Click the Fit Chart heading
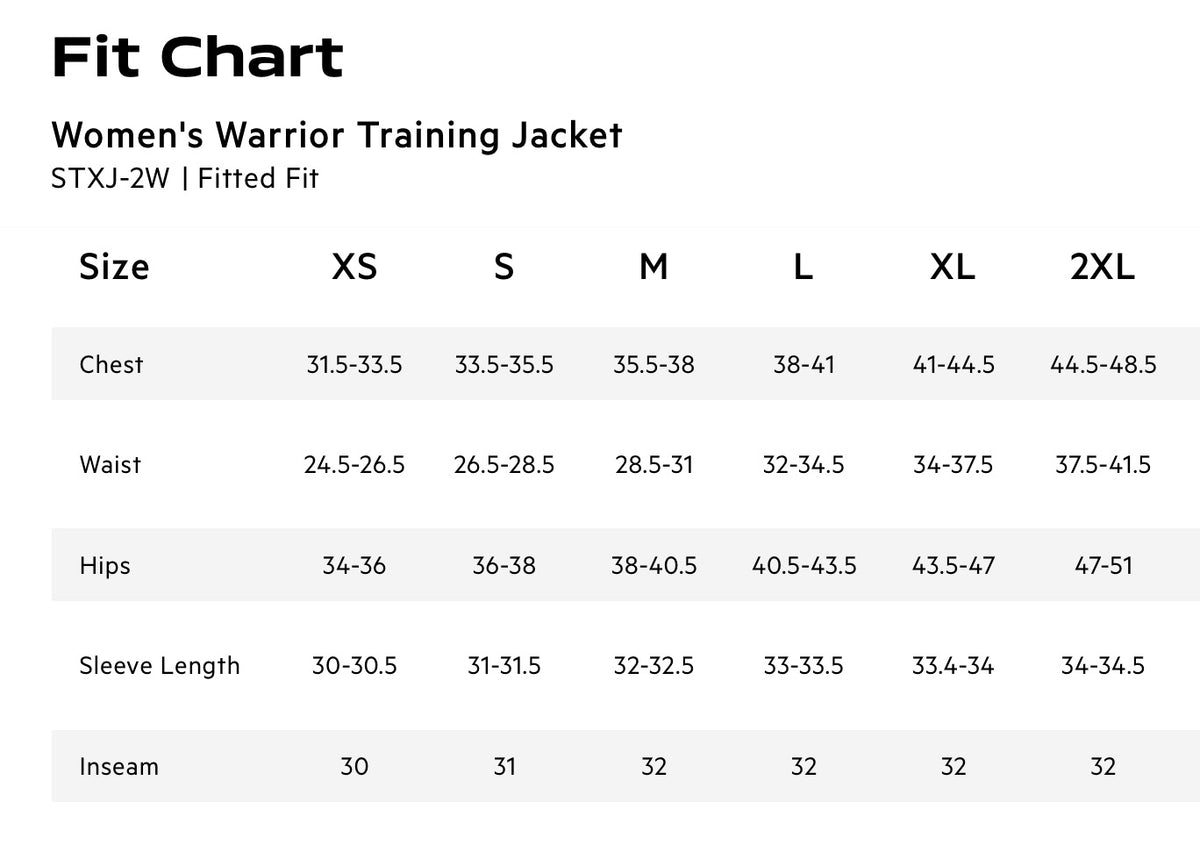1200x852 pixels. pyautogui.click(x=197, y=57)
